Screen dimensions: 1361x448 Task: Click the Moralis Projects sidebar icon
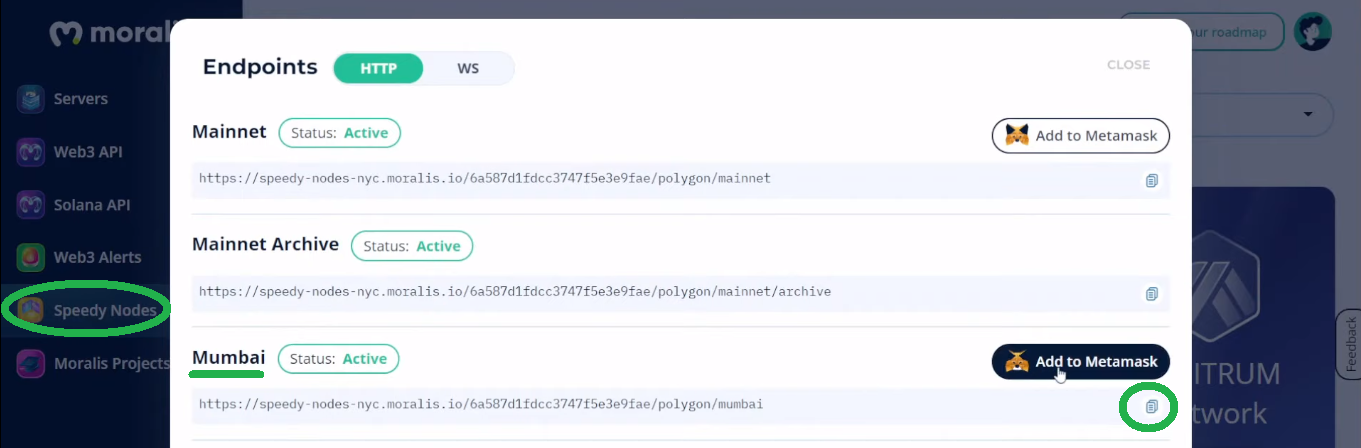point(31,363)
